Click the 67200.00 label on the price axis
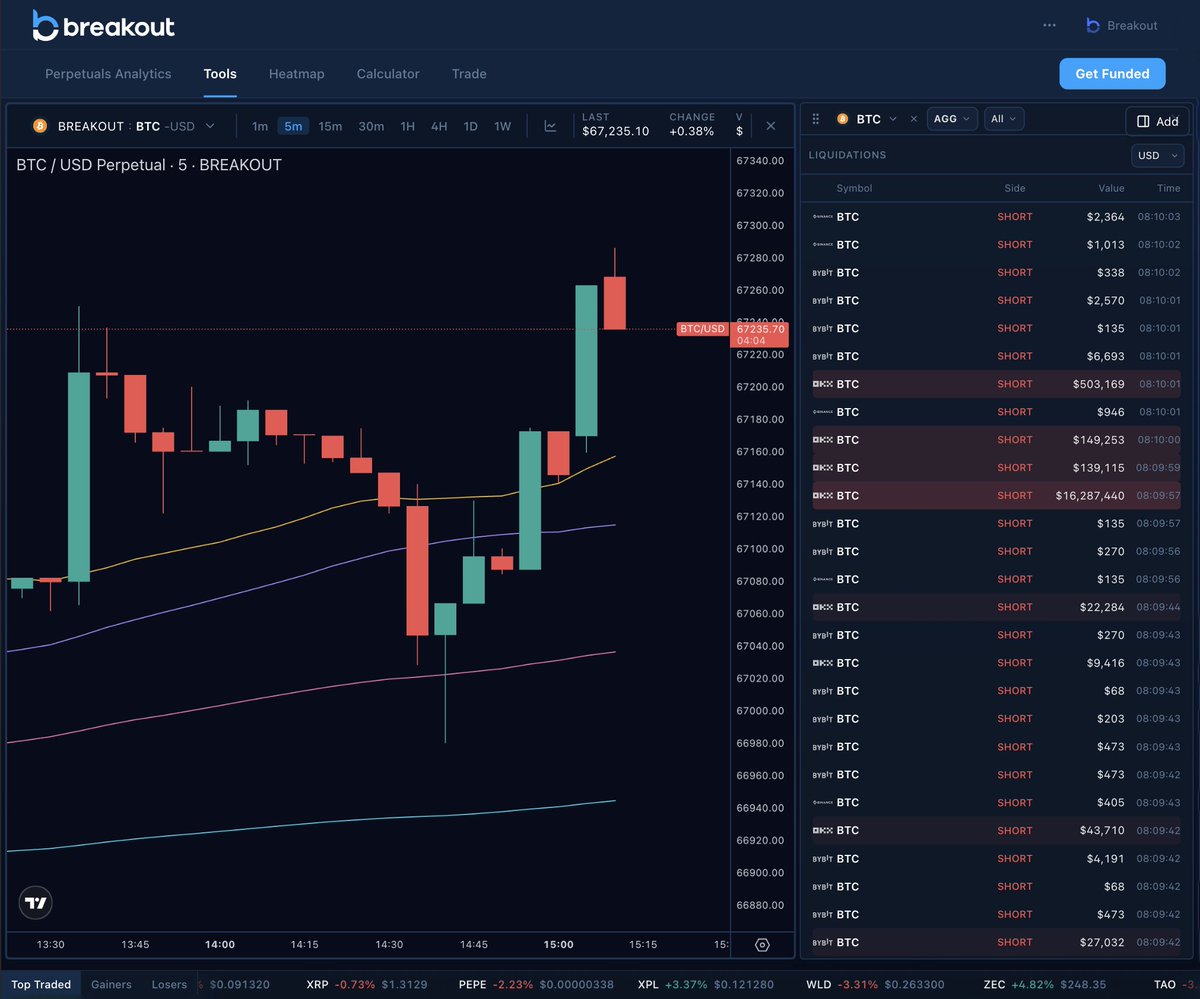 (760, 387)
